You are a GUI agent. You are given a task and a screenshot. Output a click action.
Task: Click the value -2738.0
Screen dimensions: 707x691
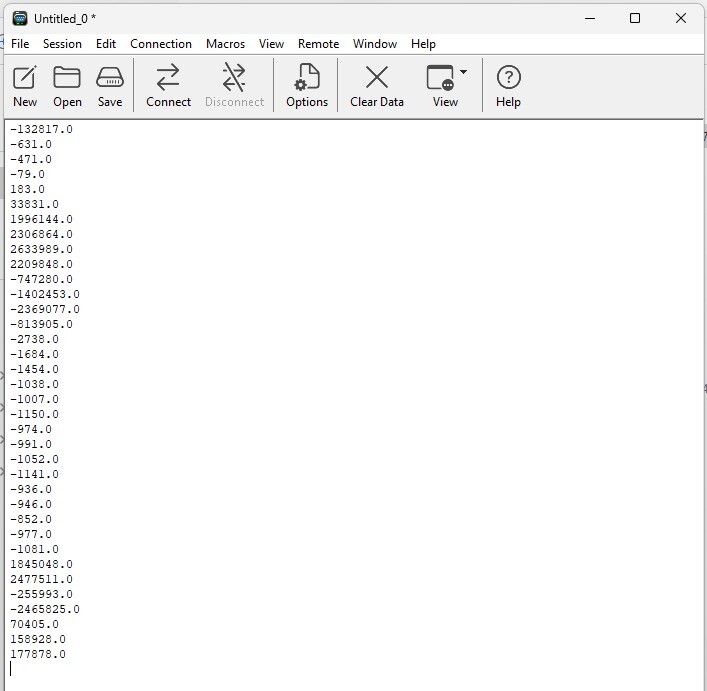point(35,339)
